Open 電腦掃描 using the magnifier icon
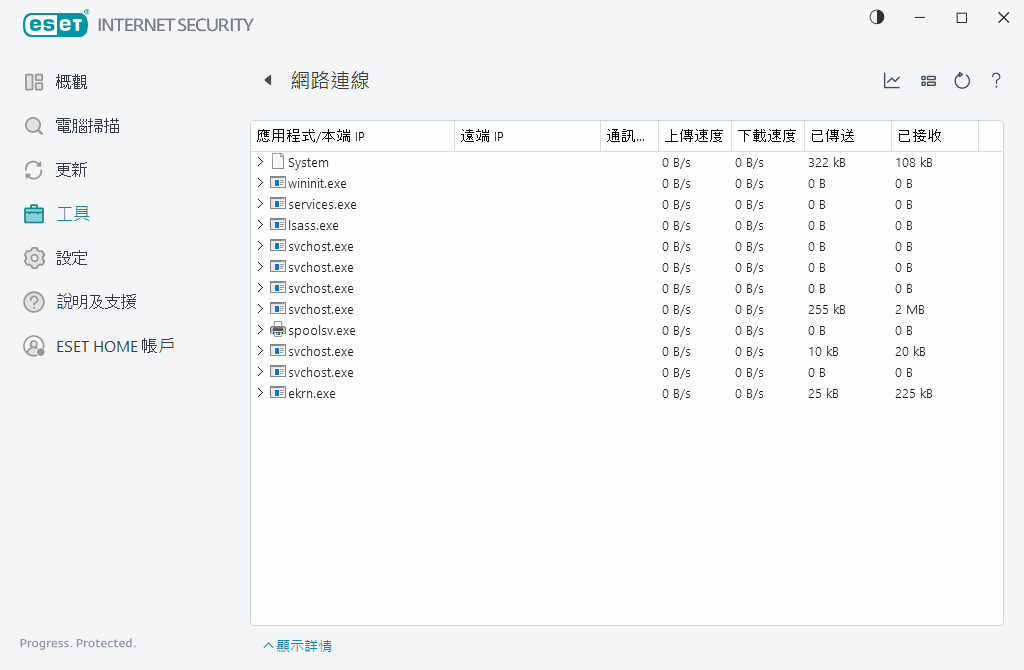The width and height of the screenshot is (1024, 670). tap(33, 125)
